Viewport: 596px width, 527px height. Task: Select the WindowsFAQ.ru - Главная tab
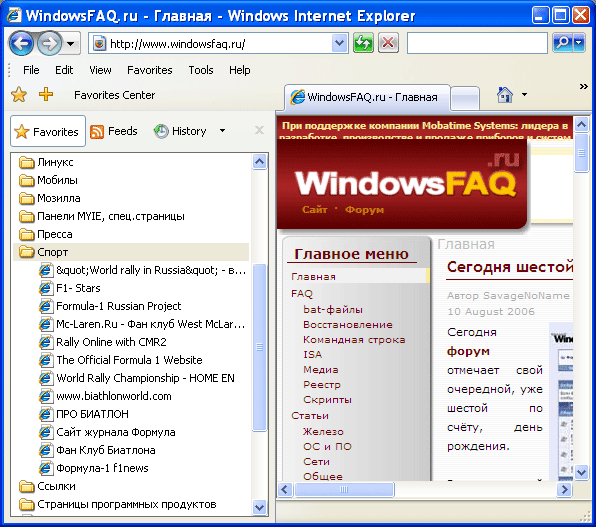[367, 97]
